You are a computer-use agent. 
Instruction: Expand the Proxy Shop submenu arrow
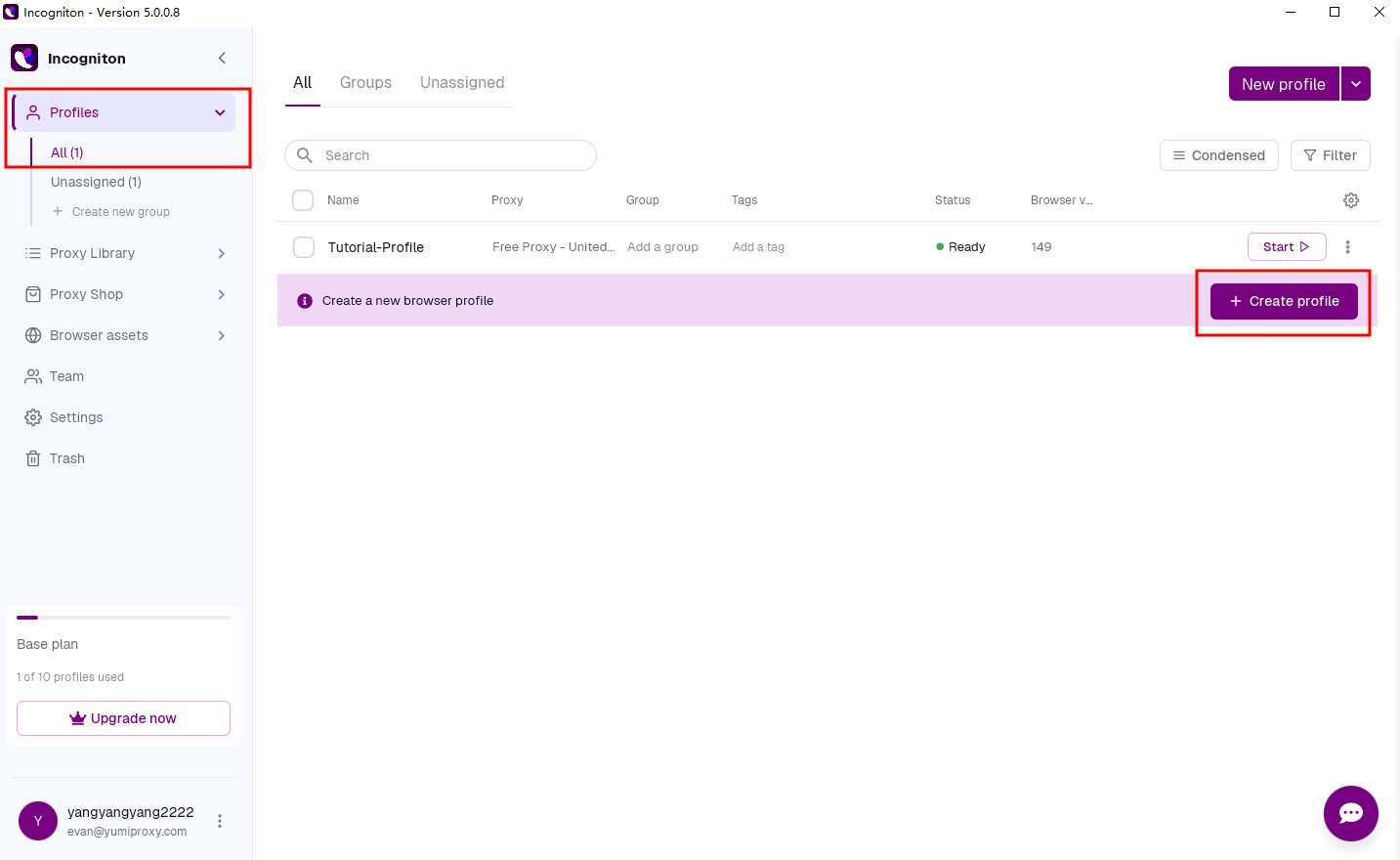[x=222, y=294]
